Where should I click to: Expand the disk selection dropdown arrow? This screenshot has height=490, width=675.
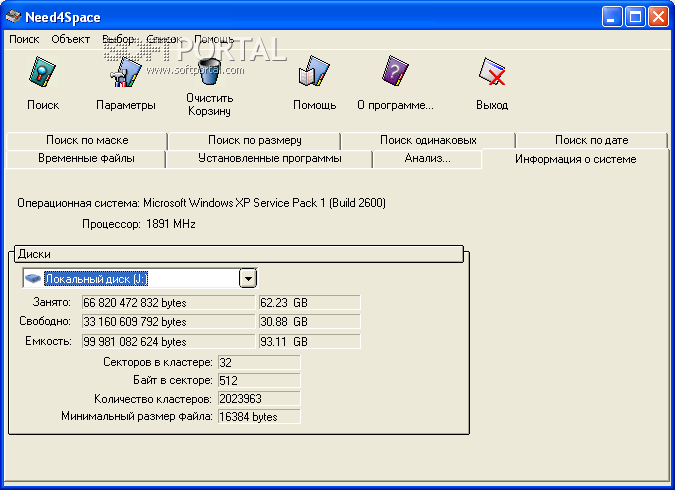click(248, 279)
